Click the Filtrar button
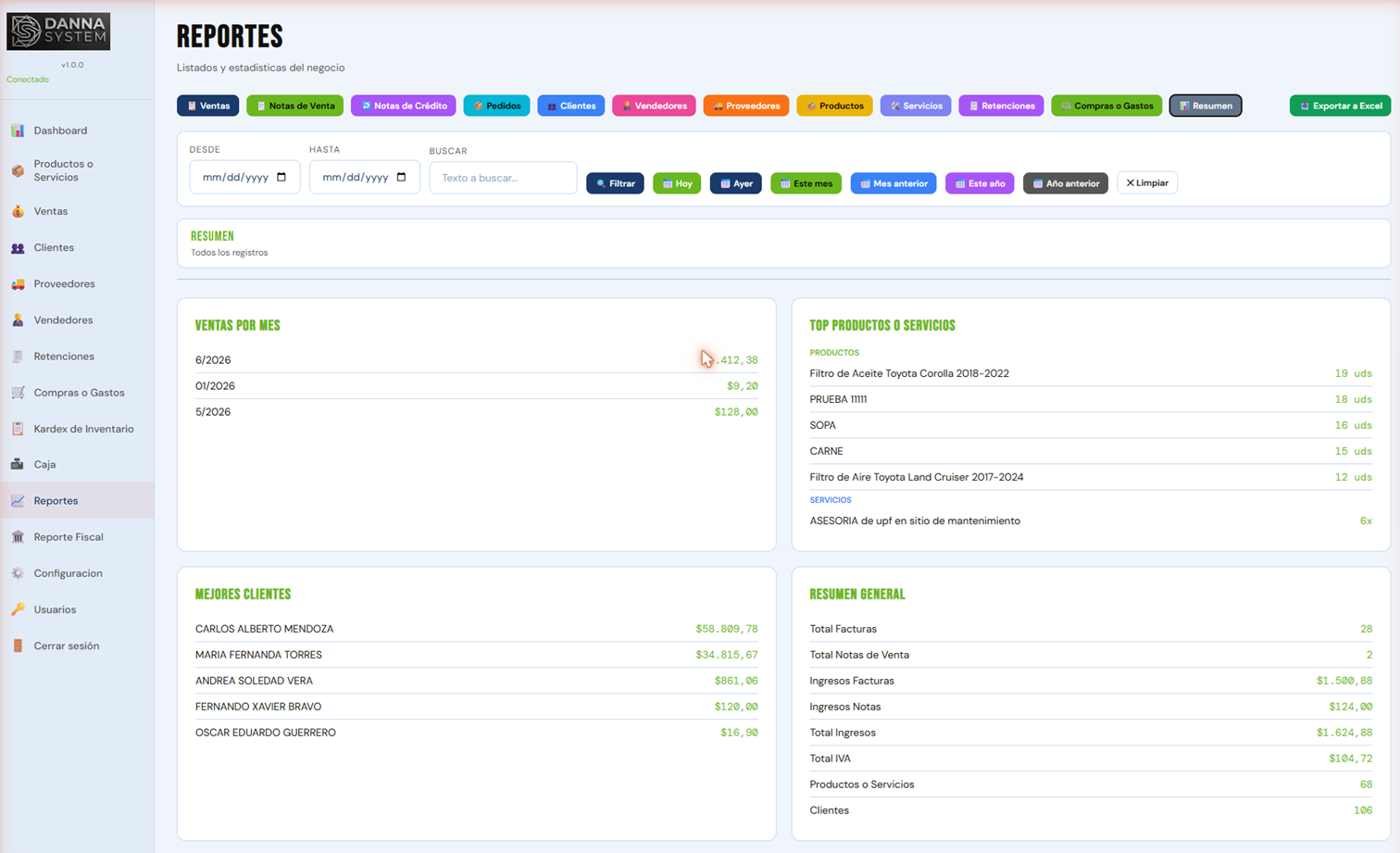The height and width of the screenshot is (853, 1400). [x=615, y=183]
